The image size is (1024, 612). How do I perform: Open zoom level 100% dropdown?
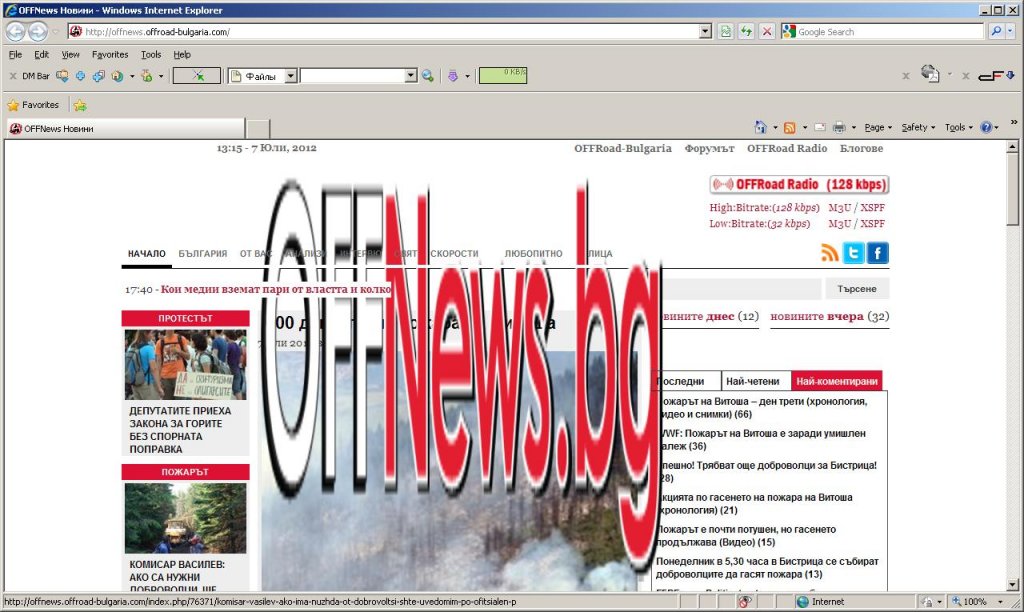coord(1000,602)
